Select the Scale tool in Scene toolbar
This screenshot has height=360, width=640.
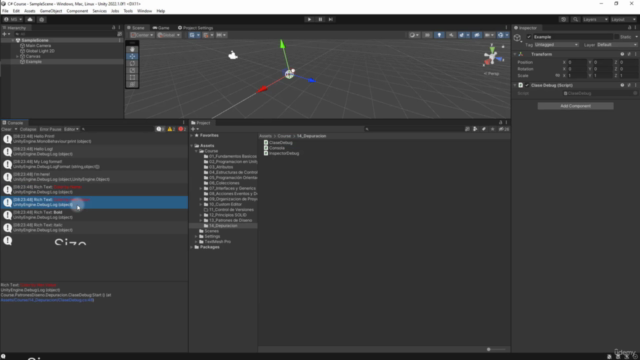tap(132, 70)
